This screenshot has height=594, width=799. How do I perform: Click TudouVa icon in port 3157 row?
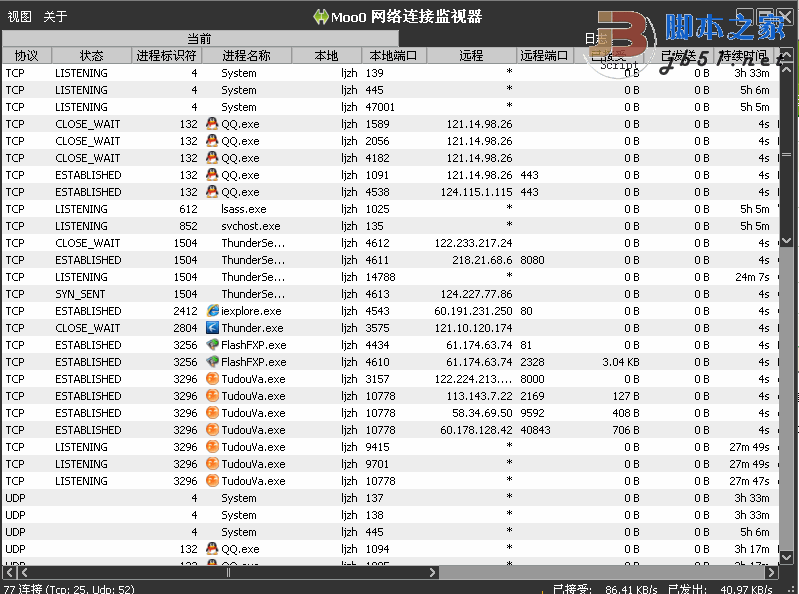(x=212, y=379)
